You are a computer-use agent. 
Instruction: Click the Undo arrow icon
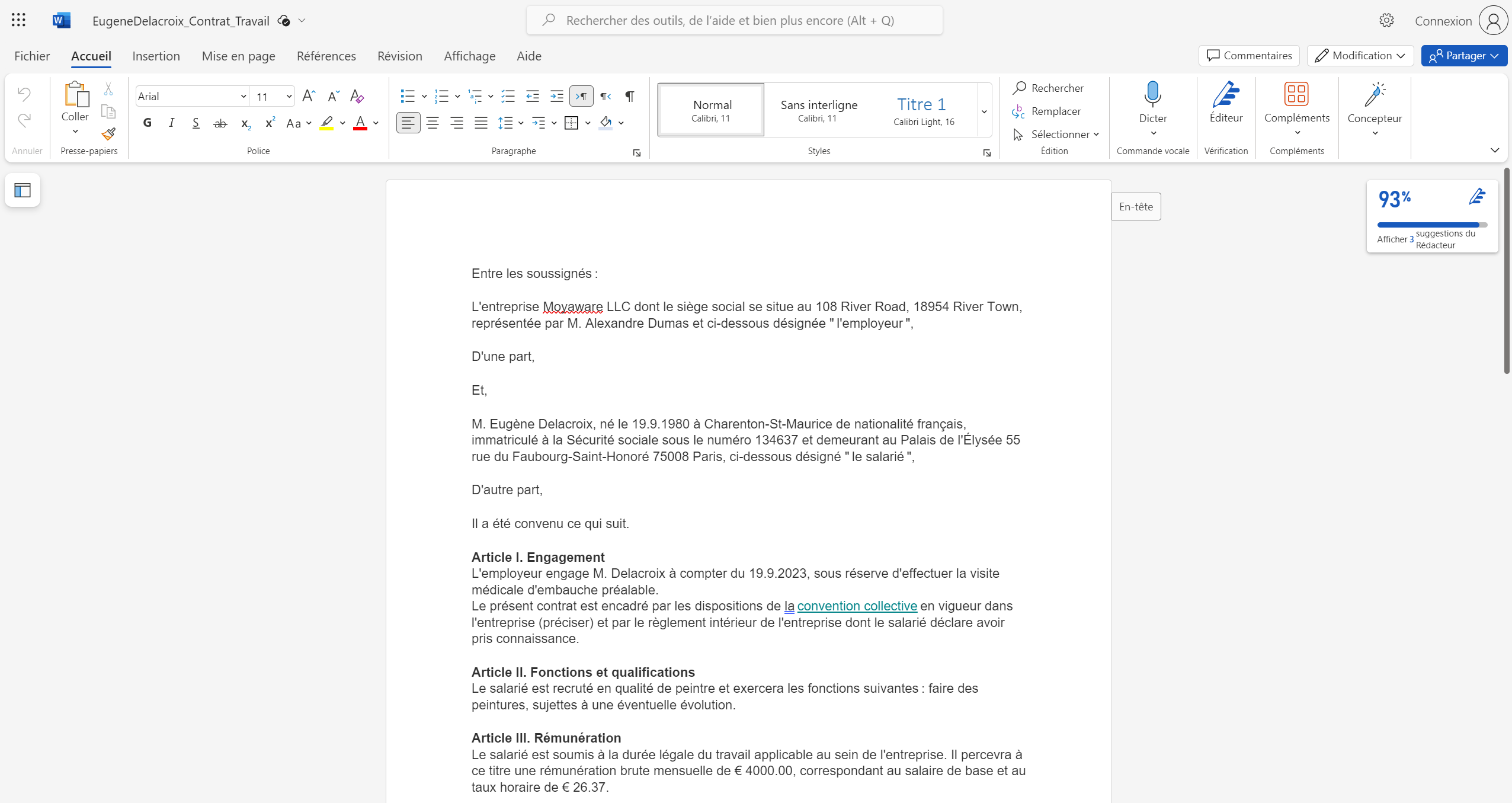click(24, 94)
